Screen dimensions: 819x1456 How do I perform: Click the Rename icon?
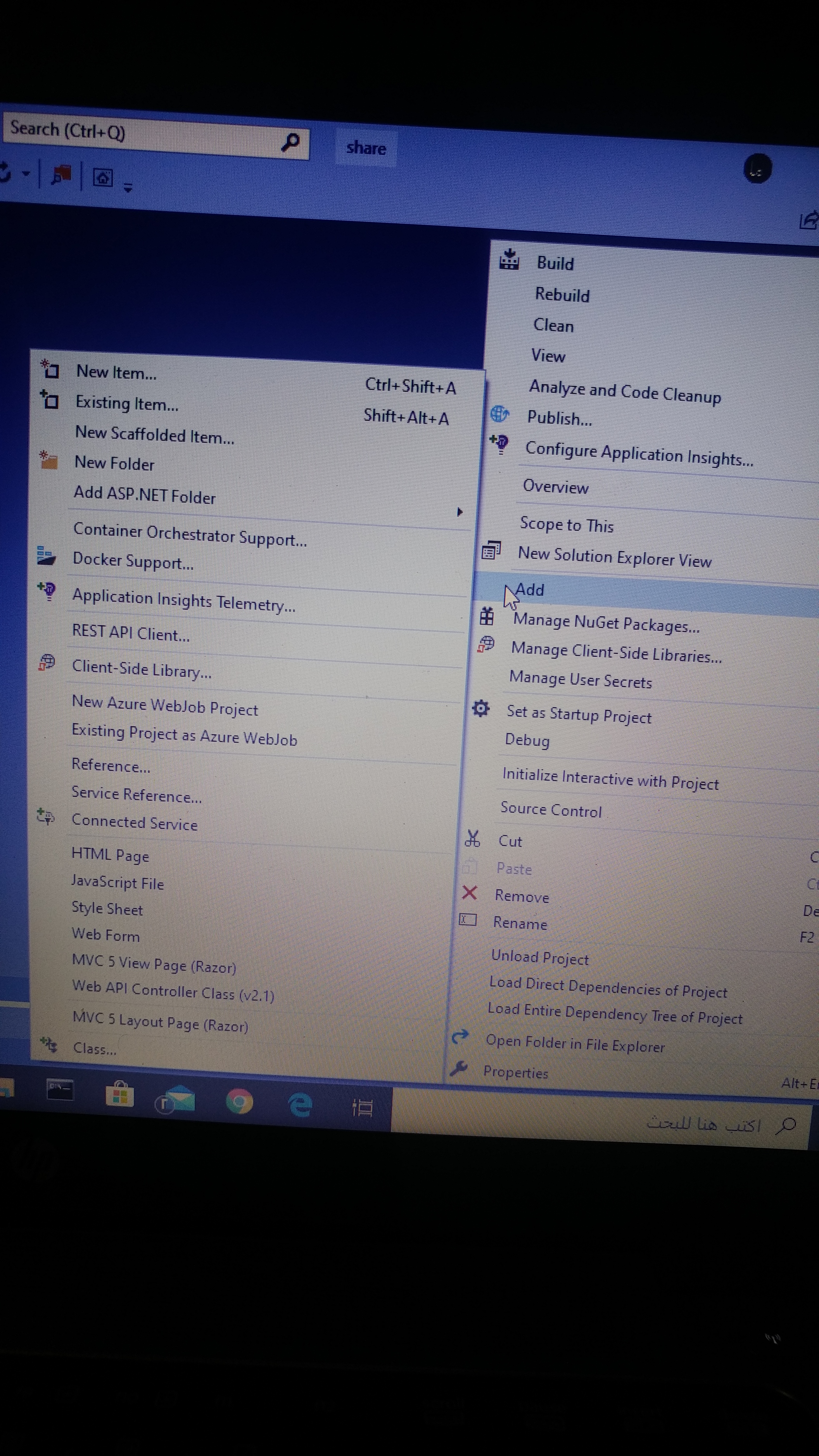tap(468, 919)
